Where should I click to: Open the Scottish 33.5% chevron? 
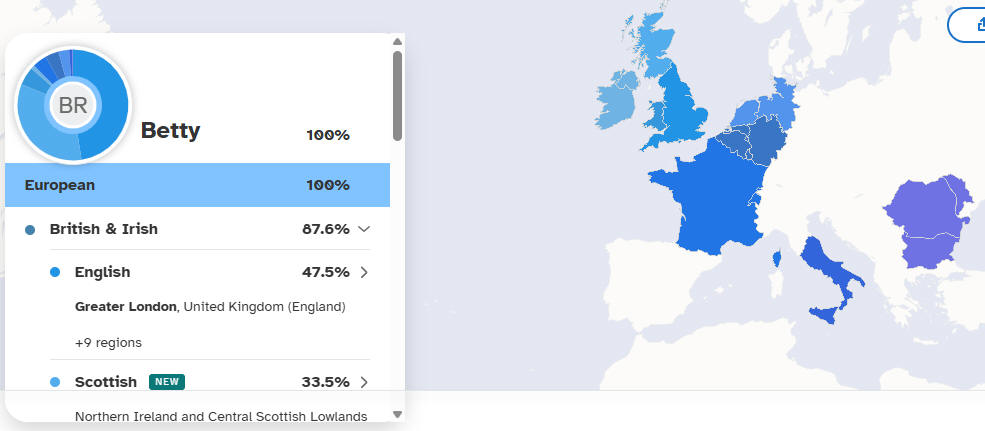(x=364, y=382)
